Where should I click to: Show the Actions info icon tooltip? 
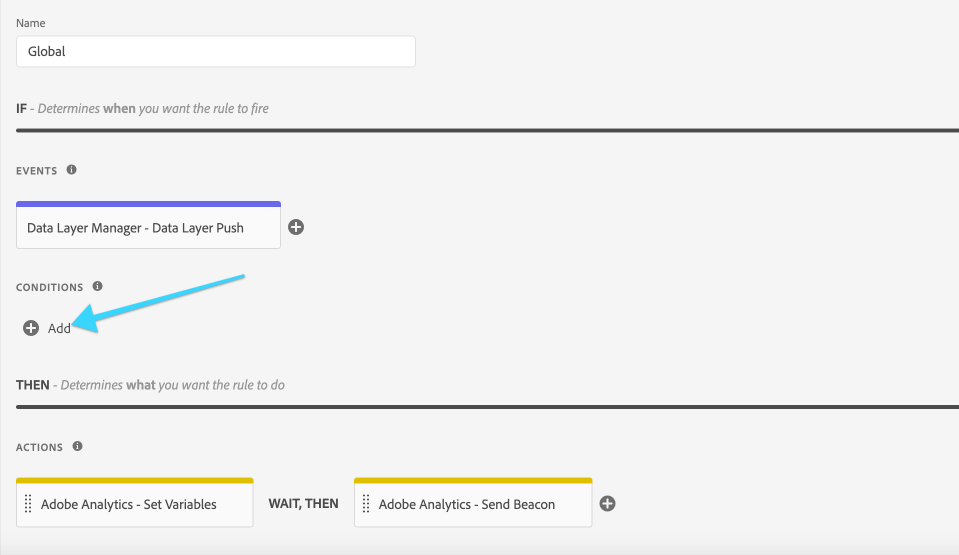77,447
